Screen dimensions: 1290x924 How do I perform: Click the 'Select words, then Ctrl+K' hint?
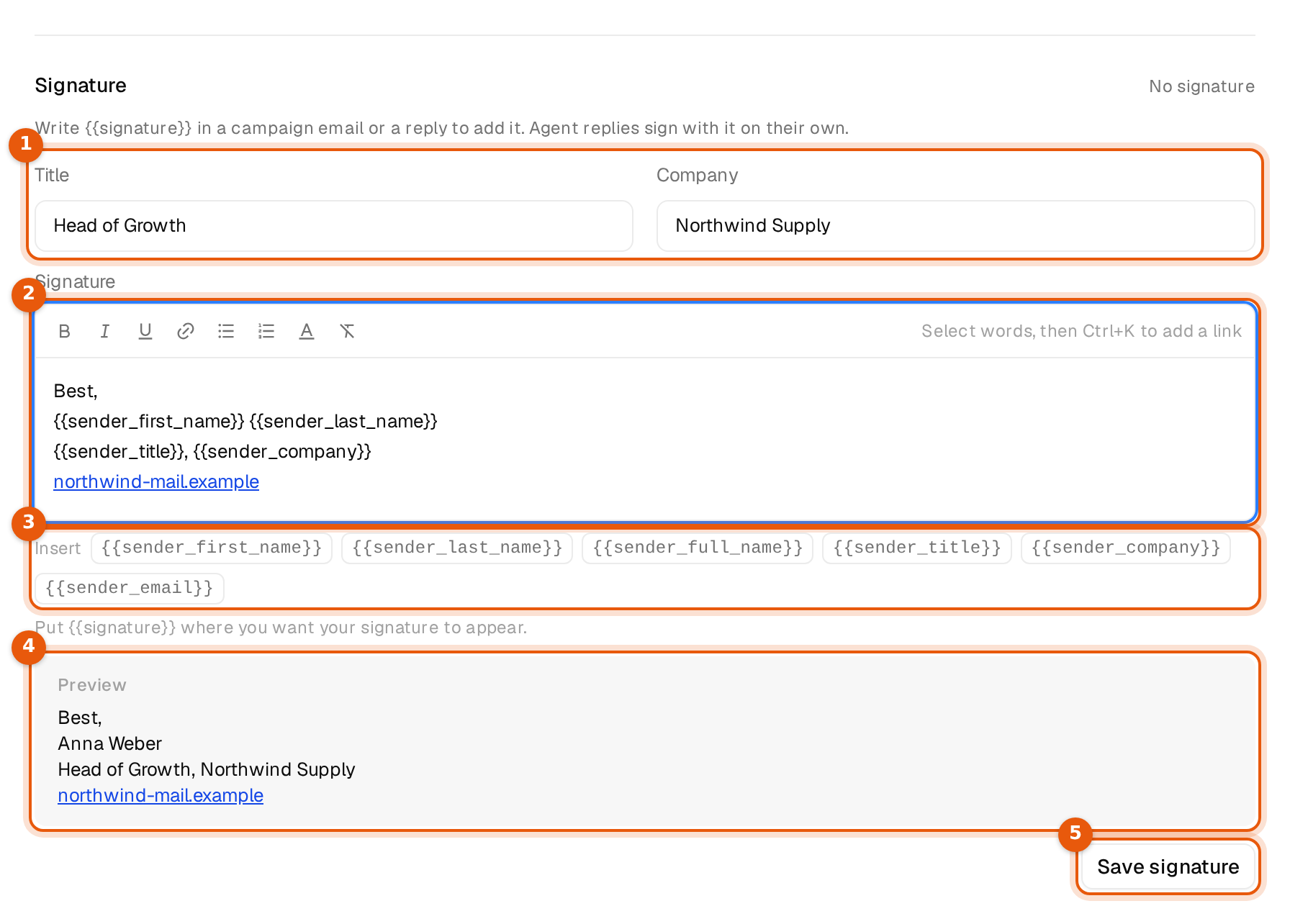point(1081,331)
